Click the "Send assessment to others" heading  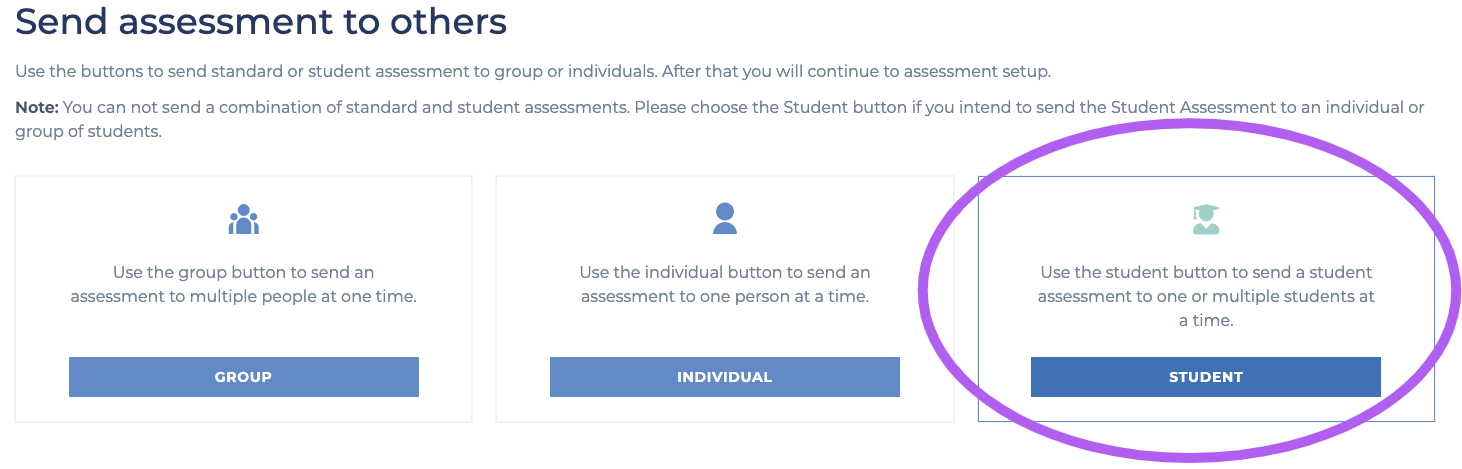tap(261, 22)
